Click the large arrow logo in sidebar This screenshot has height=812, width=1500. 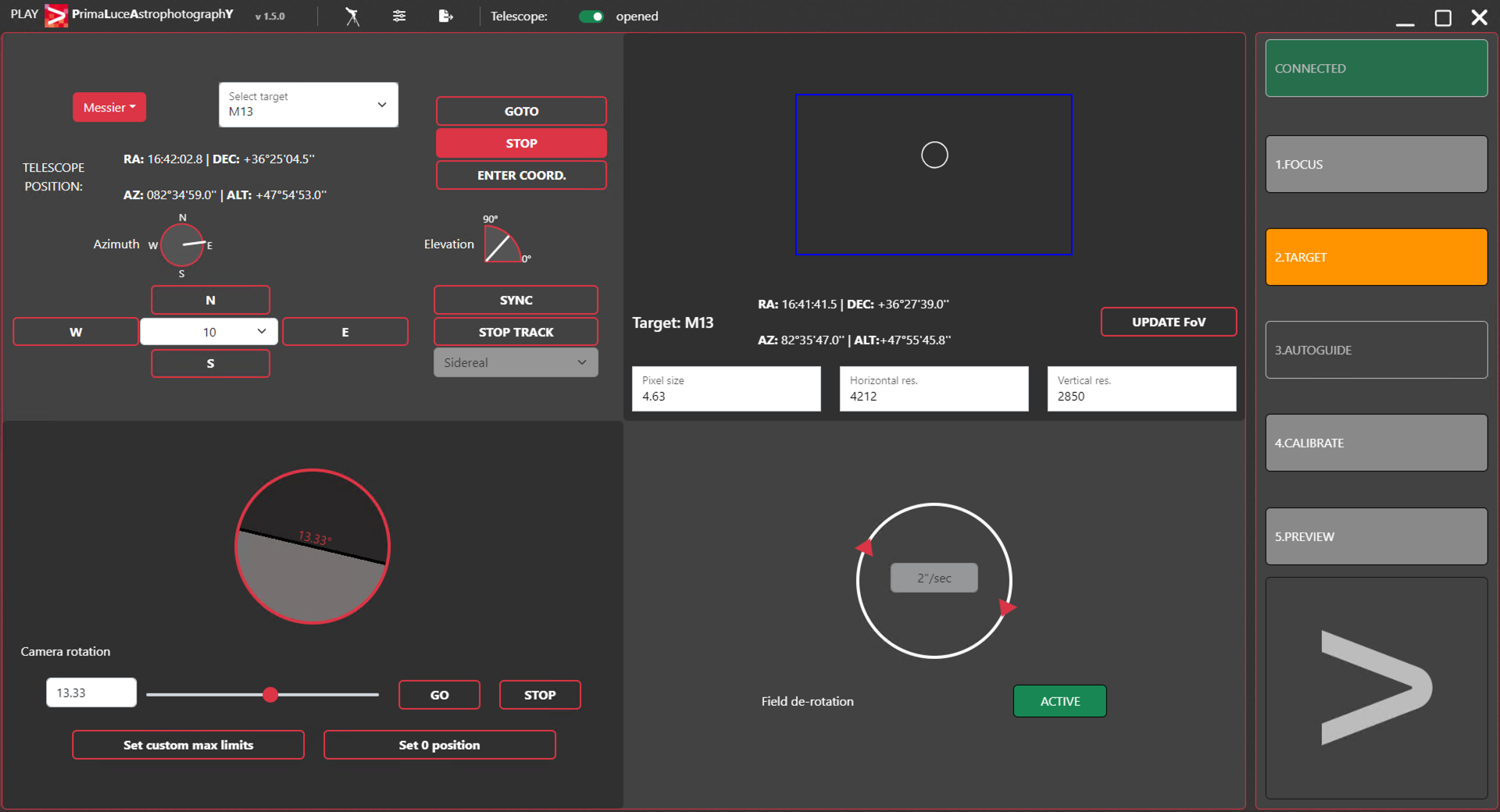coord(1376,688)
